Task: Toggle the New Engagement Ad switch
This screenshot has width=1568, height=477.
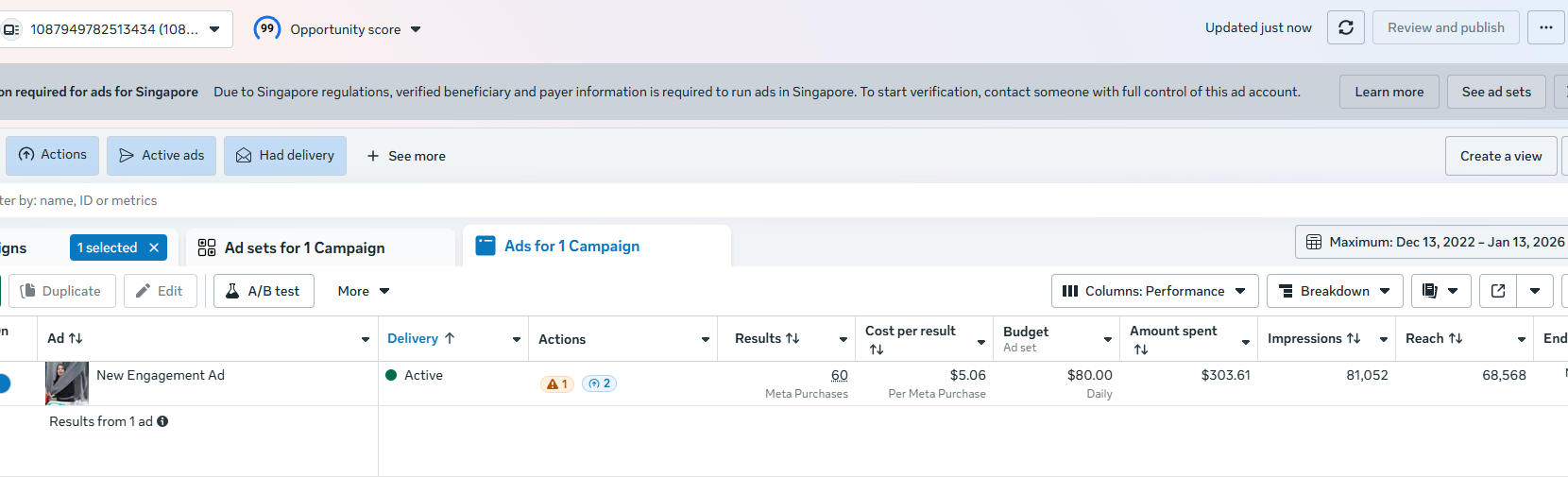Action: point(4,383)
